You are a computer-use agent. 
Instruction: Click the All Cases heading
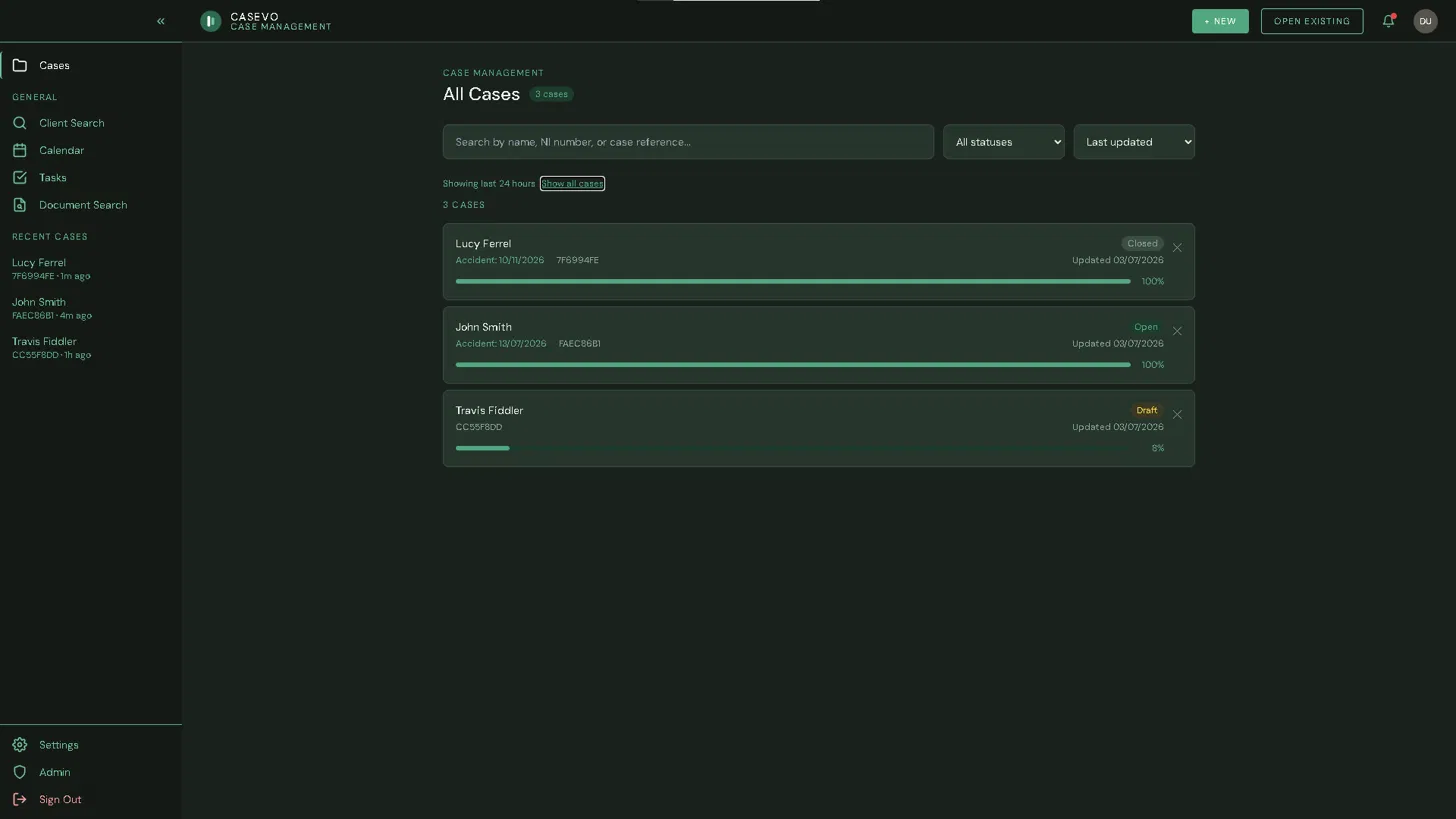click(x=481, y=94)
